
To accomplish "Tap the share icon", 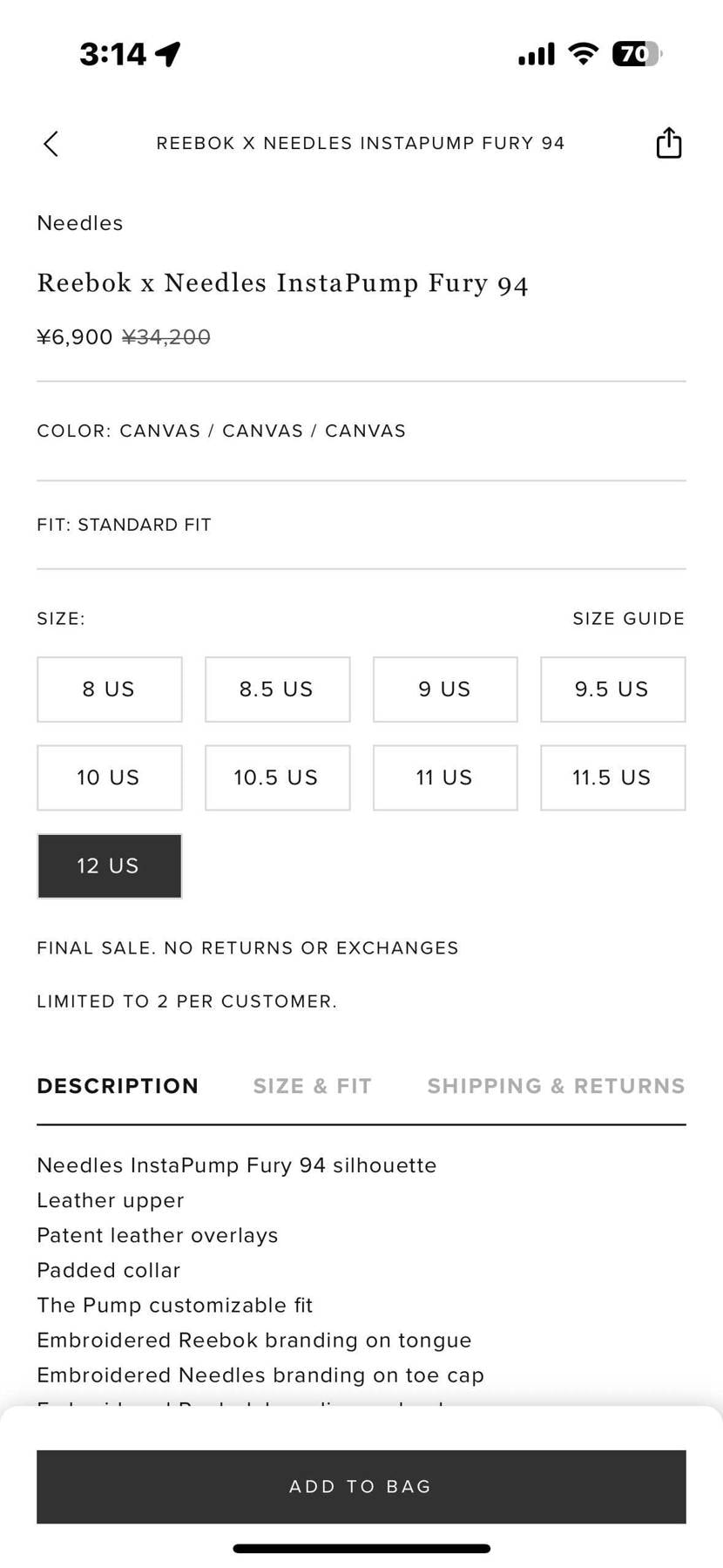I will tap(668, 143).
